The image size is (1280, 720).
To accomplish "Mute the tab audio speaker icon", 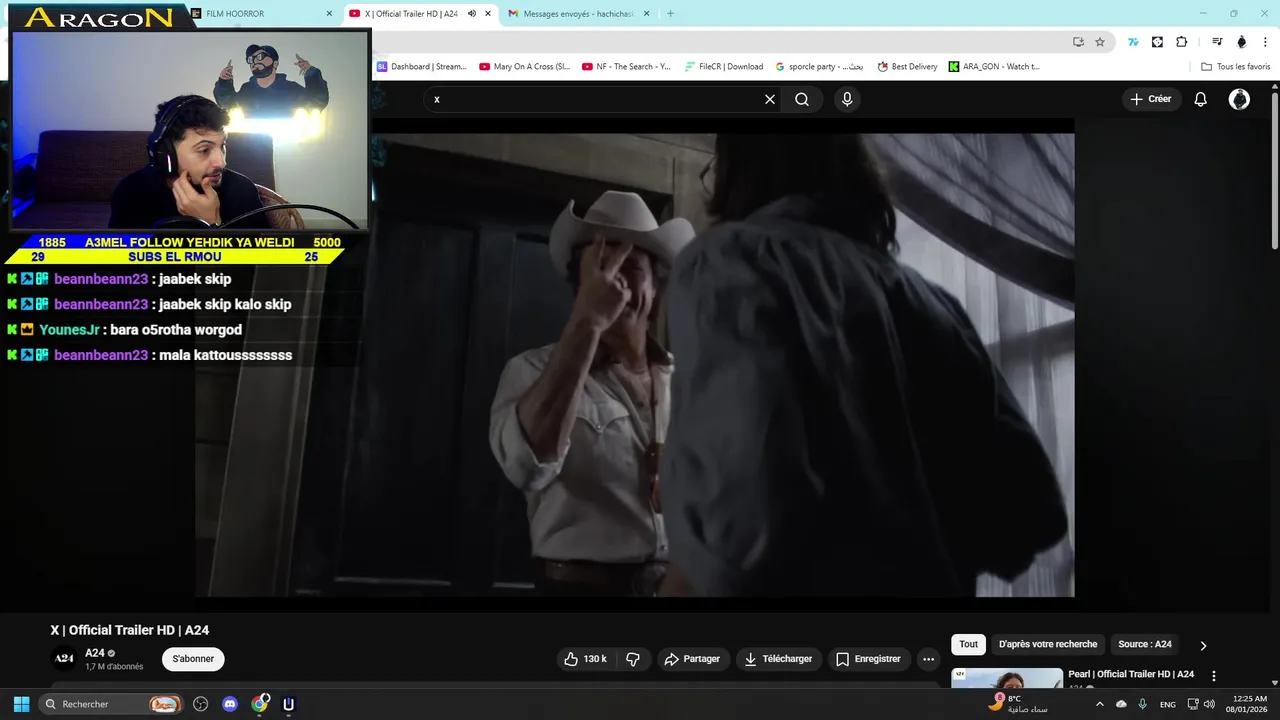I will click(x=472, y=14).
